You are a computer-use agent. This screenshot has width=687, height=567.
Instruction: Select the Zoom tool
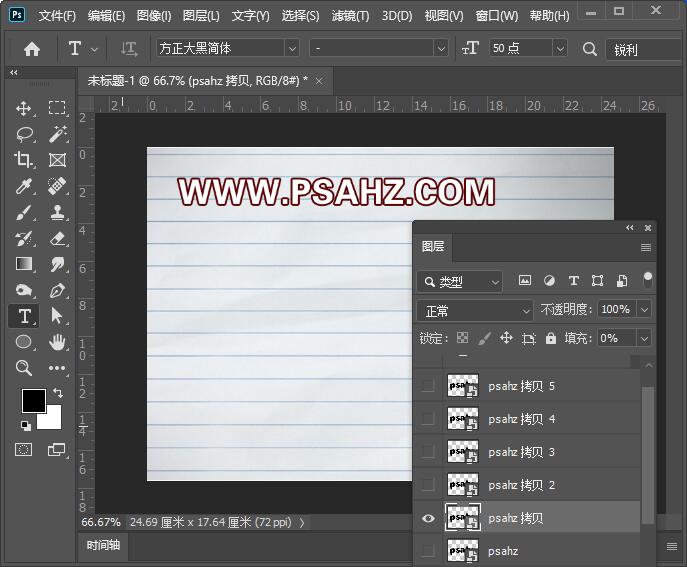(x=24, y=368)
